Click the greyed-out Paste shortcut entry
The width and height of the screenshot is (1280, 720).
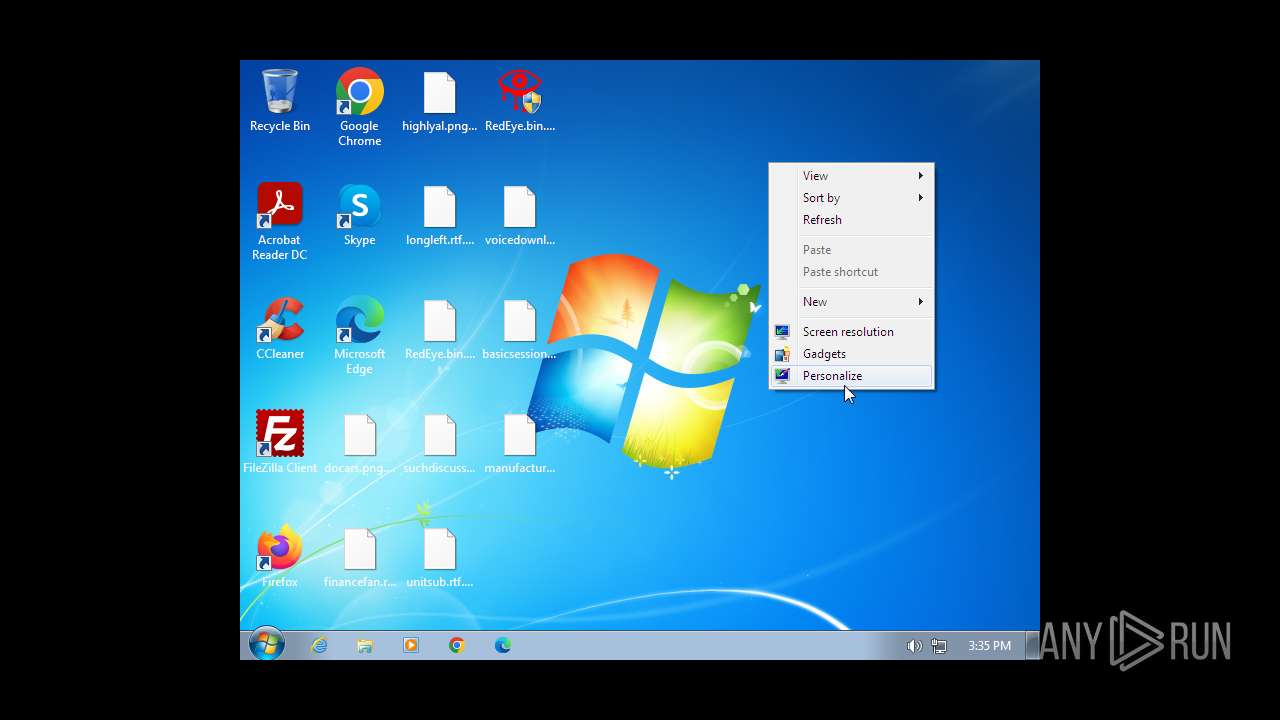(x=851, y=272)
